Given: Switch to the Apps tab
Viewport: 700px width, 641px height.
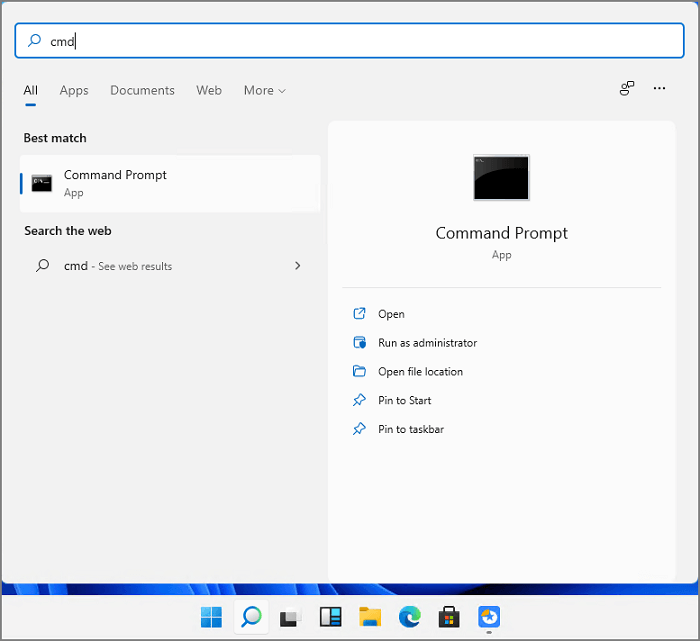Looking at the screenshot, I should tap(74, 90).
